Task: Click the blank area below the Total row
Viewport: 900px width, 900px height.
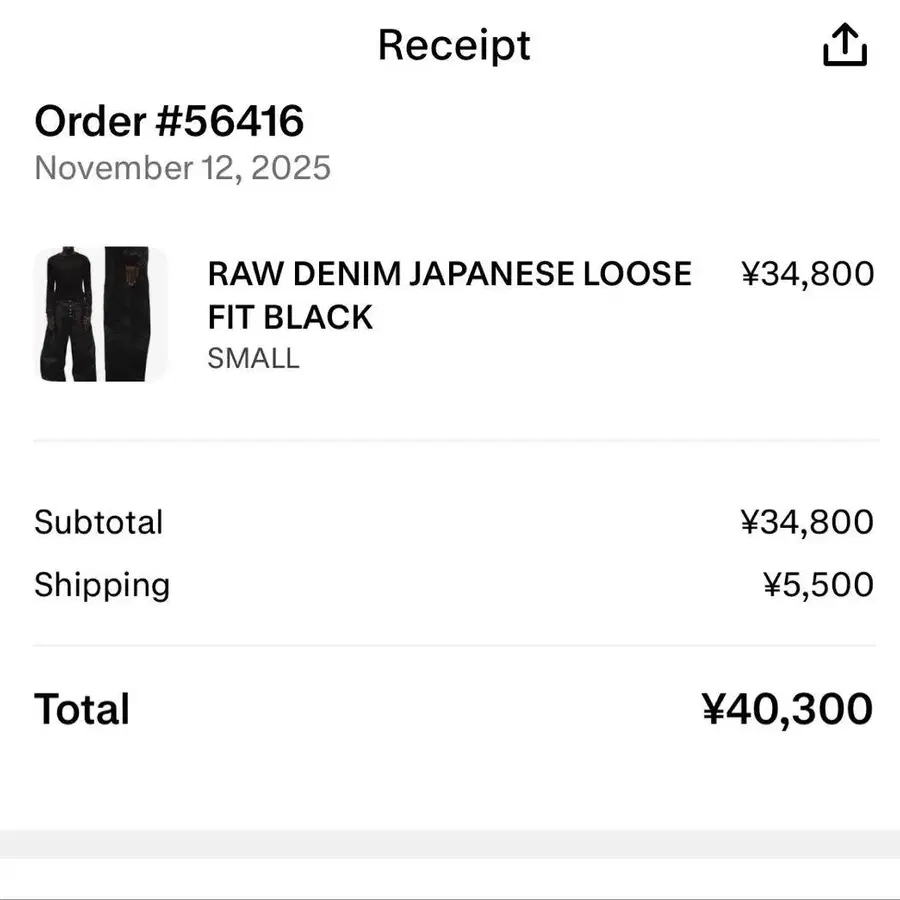Action: tap(450, 785)
